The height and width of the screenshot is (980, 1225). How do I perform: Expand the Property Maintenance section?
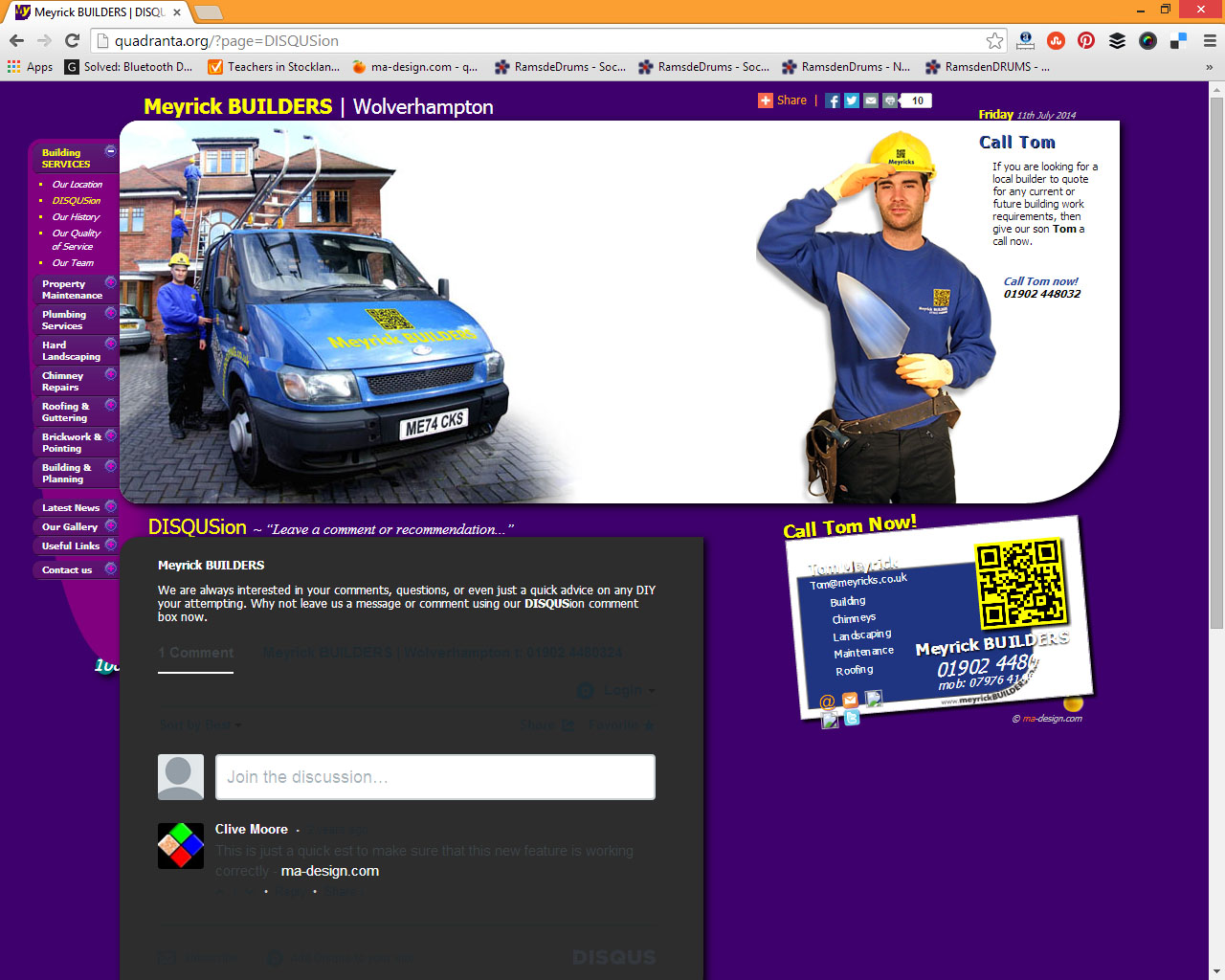[110, 282]
